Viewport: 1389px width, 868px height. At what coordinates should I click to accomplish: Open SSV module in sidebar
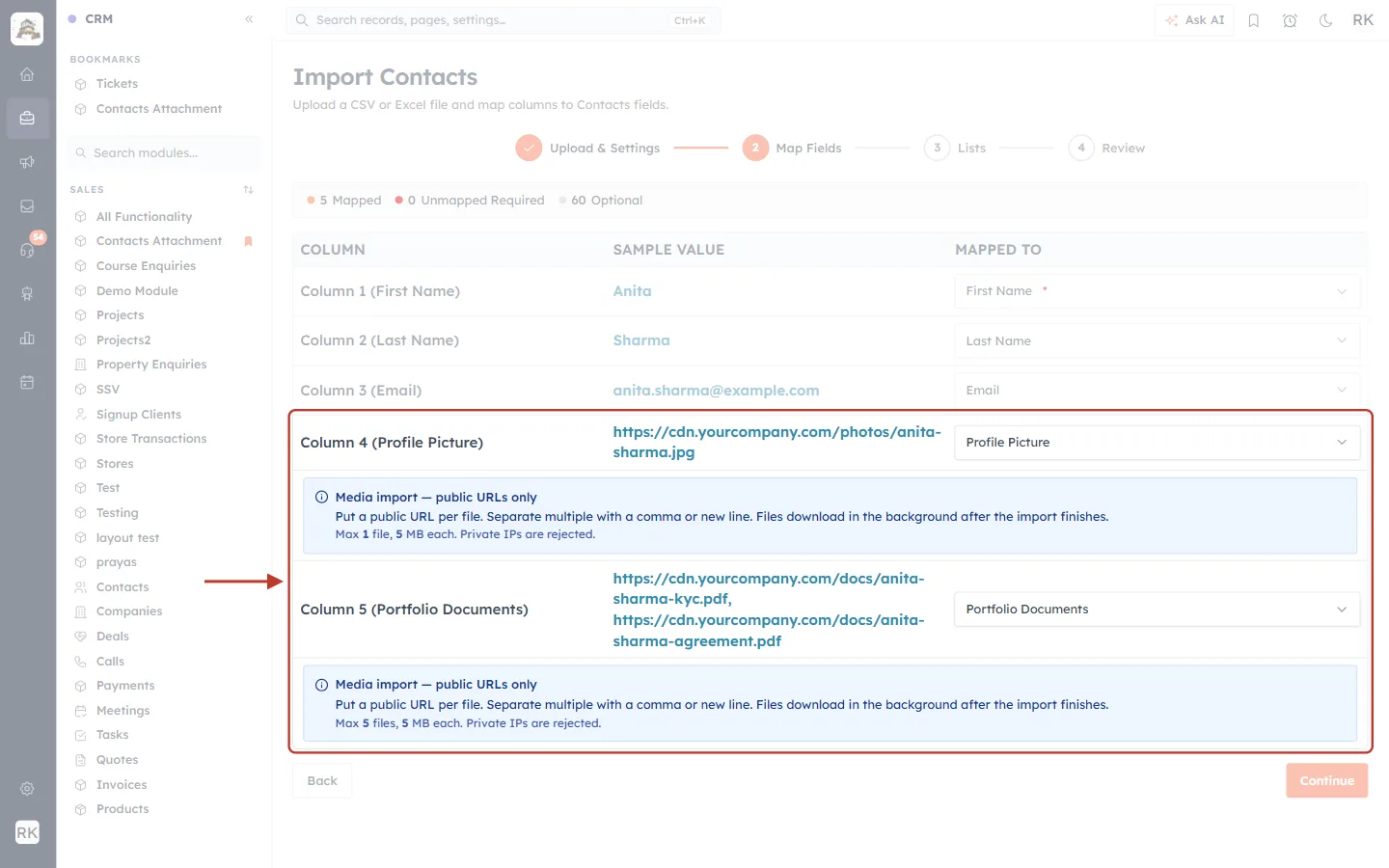point(108,390)
